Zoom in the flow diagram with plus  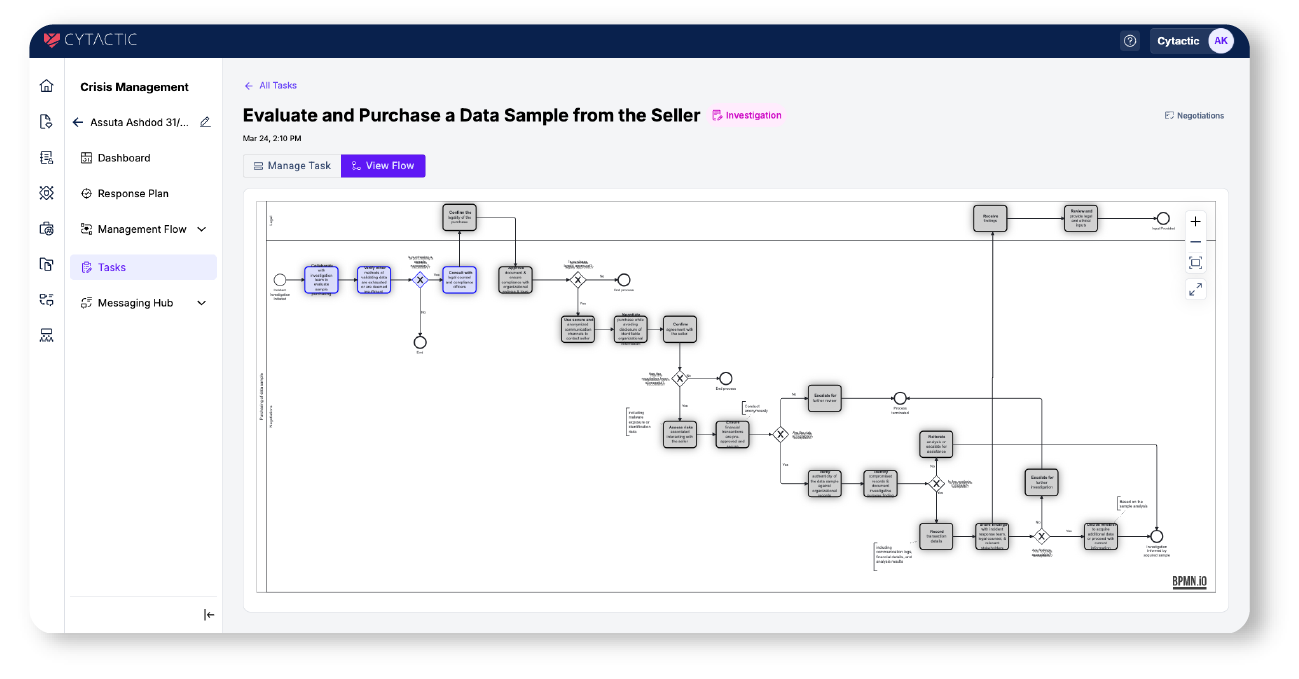click(1195, 222)
